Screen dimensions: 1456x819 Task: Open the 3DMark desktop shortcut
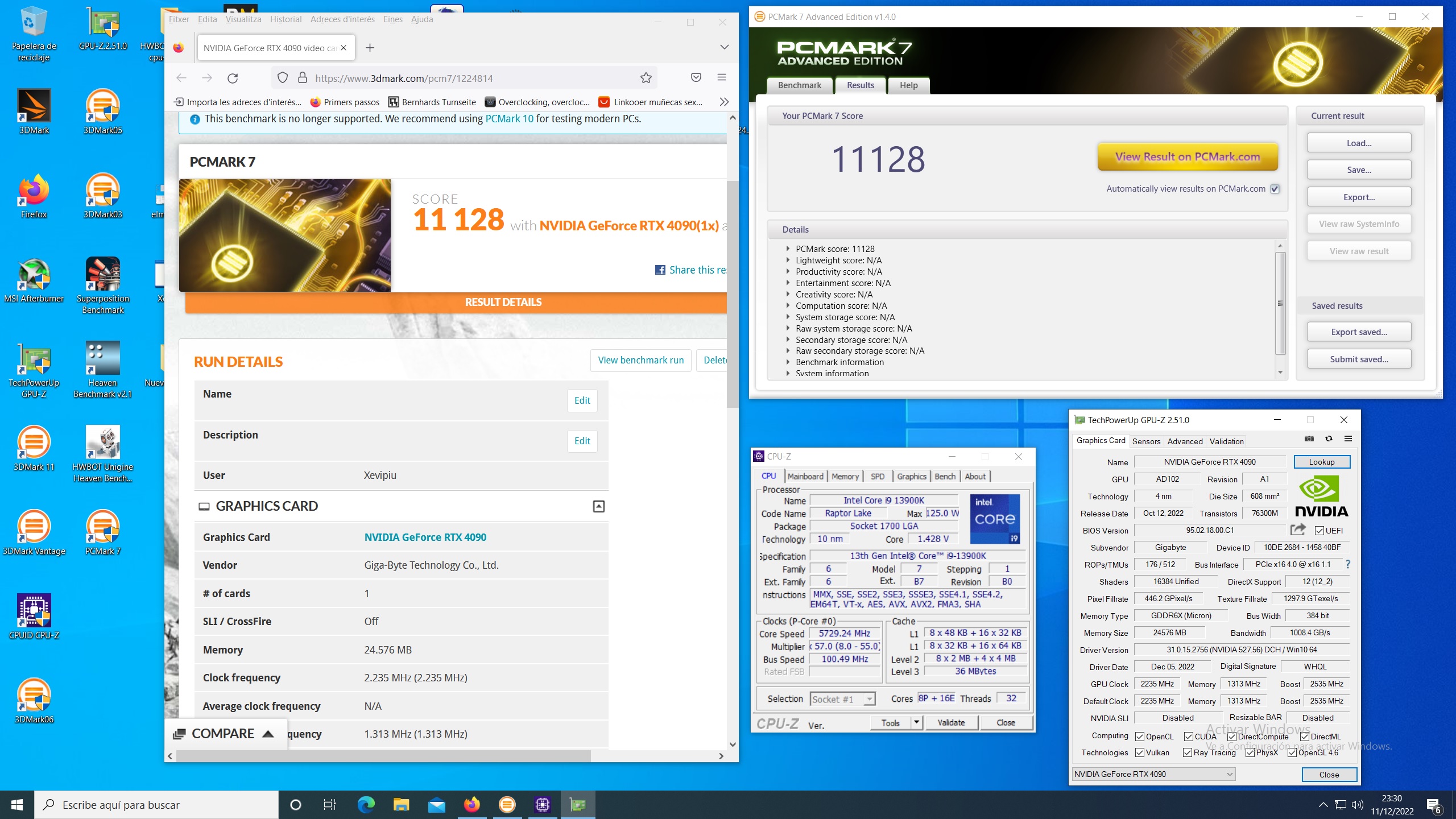[x=34, y=112]
